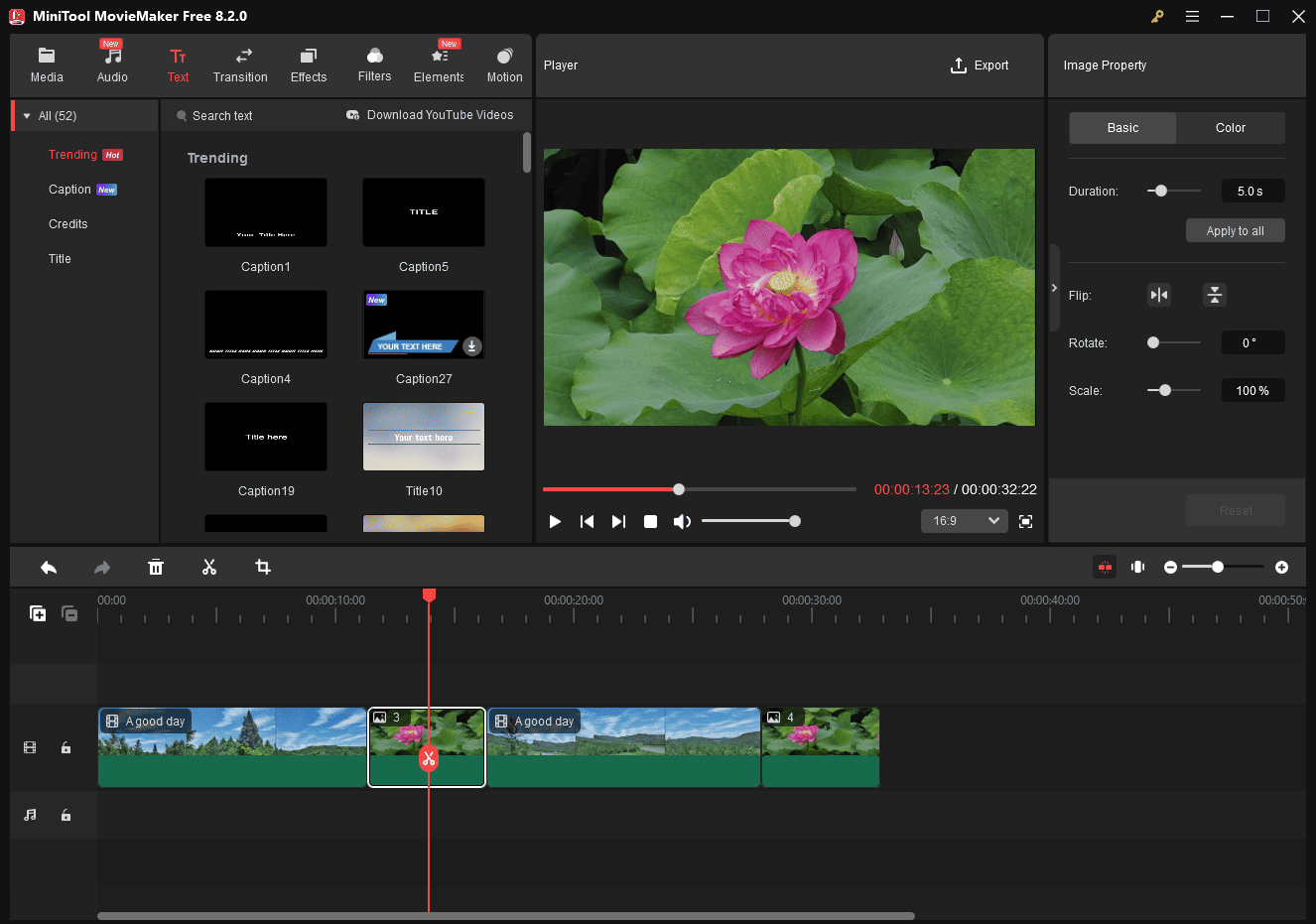This screenshot has width=1316, height=924.
Task: Delete the selected clip
Action: click(x=156, y=567)
